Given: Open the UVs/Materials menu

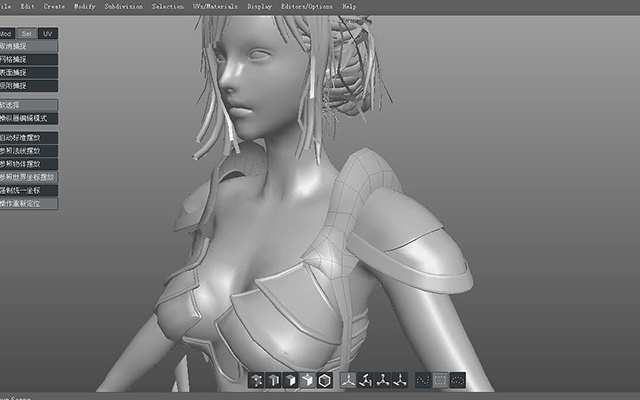Looking at the screenshot, I should (215, 7).
